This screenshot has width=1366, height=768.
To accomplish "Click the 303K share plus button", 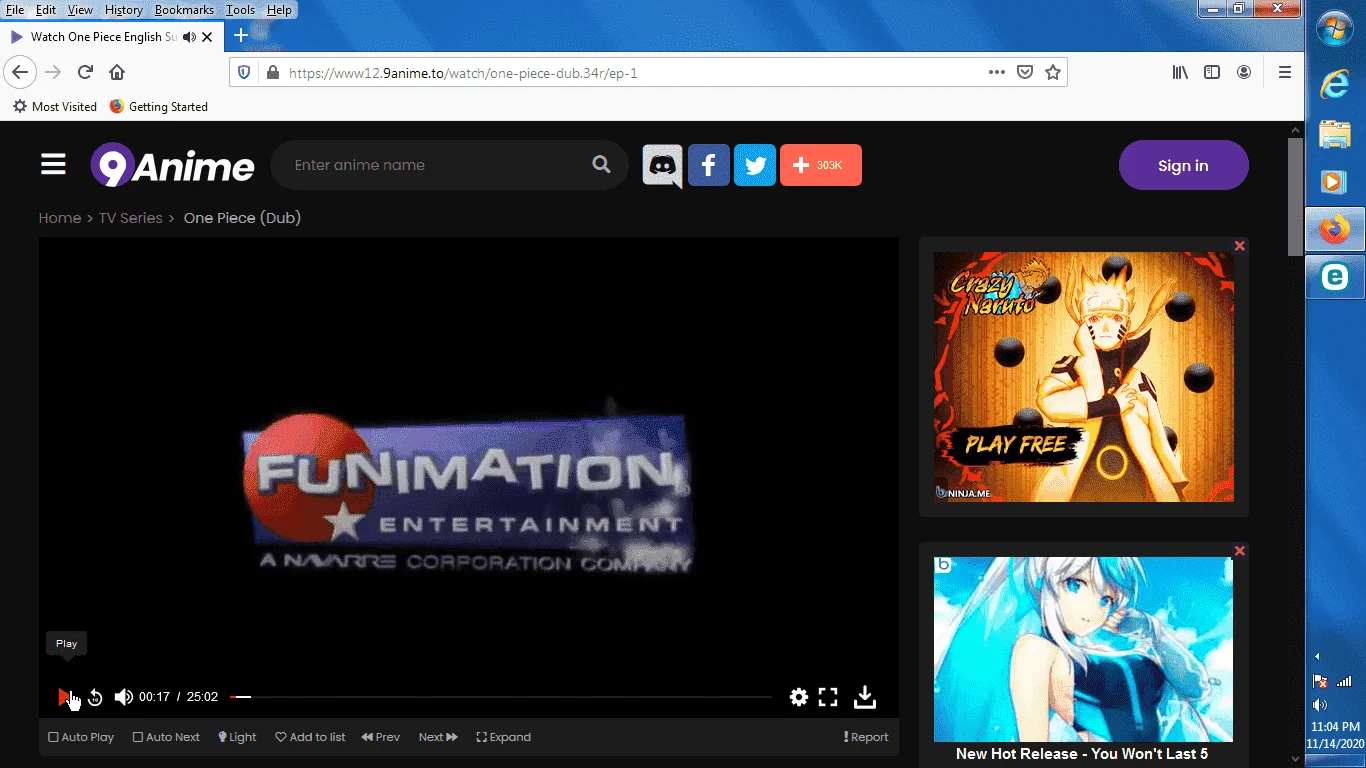I will (820, 165).
